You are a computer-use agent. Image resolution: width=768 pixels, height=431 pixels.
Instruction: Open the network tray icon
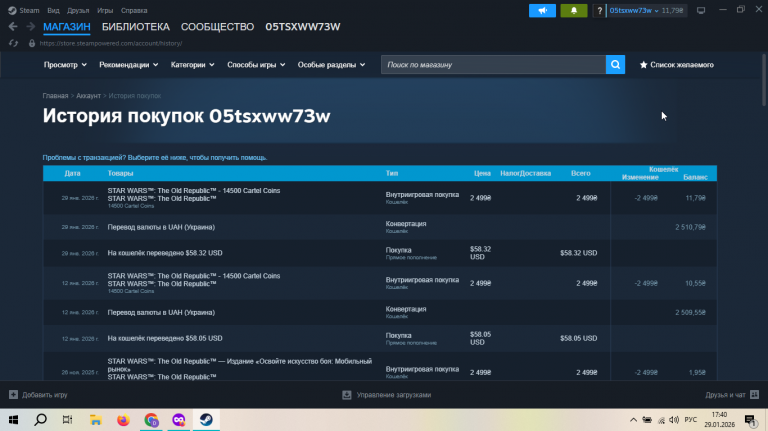[661, 420]
